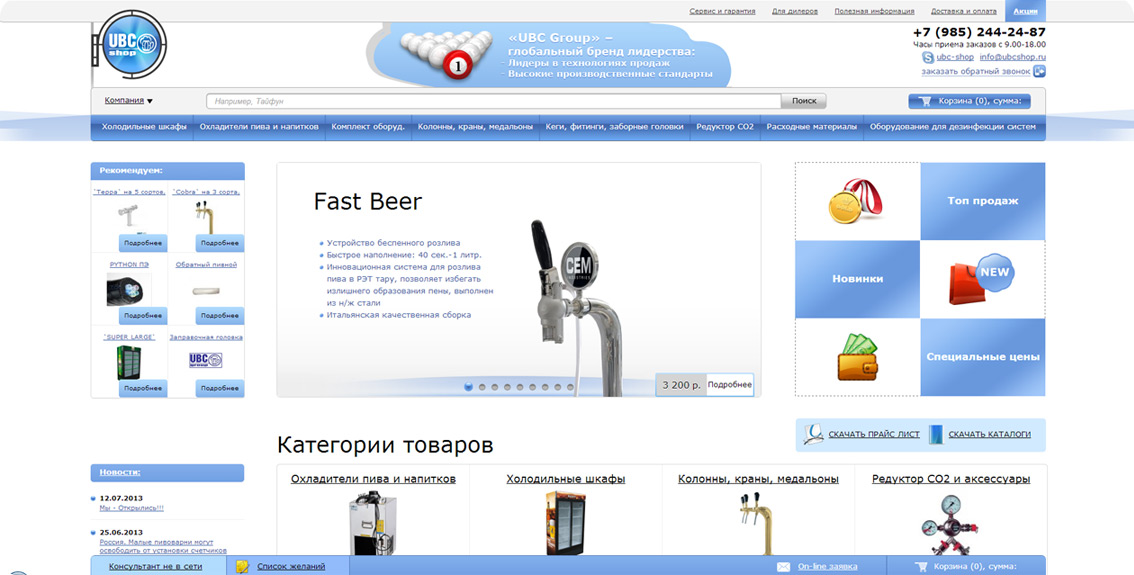Click Подробнее under Terra product
The height and width of the screenshot is (575, 1134).
[142, 243]
